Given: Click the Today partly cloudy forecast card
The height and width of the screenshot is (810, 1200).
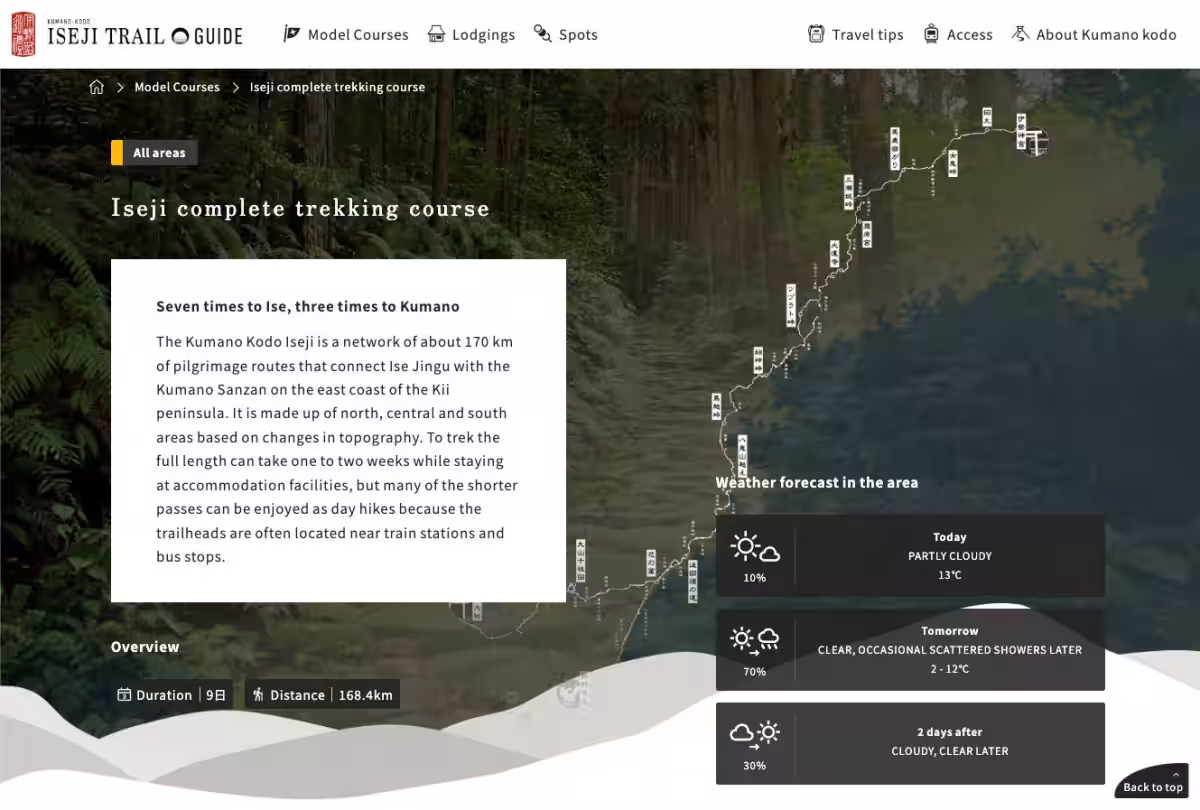Looking at the screenshot, I should [x=910, y=556].
